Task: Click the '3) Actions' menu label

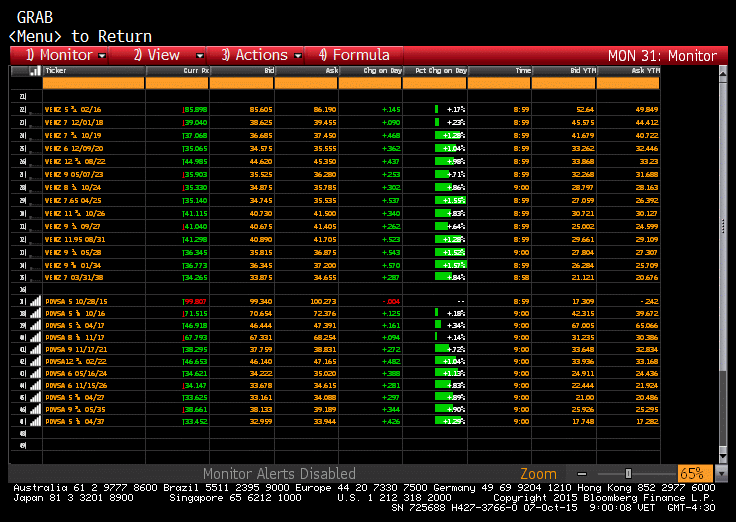Action: (x=254, y=55)
